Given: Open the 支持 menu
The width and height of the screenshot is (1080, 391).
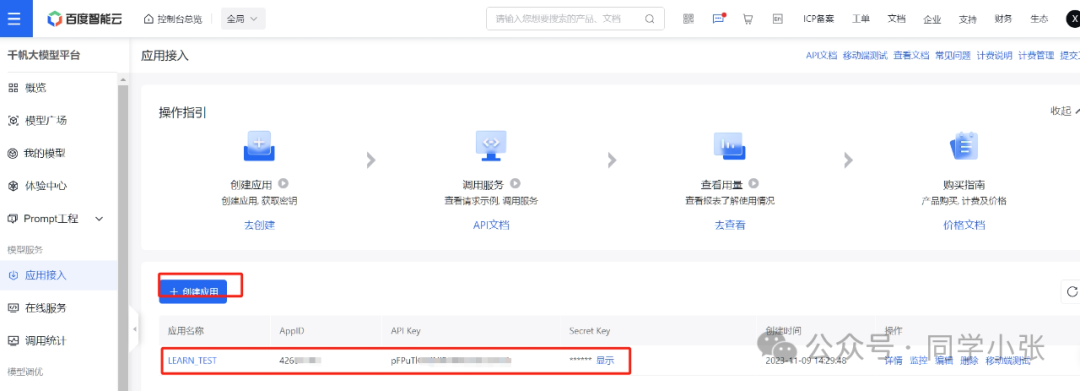Looking at the screenshot, I should click(x=968, y=19).
